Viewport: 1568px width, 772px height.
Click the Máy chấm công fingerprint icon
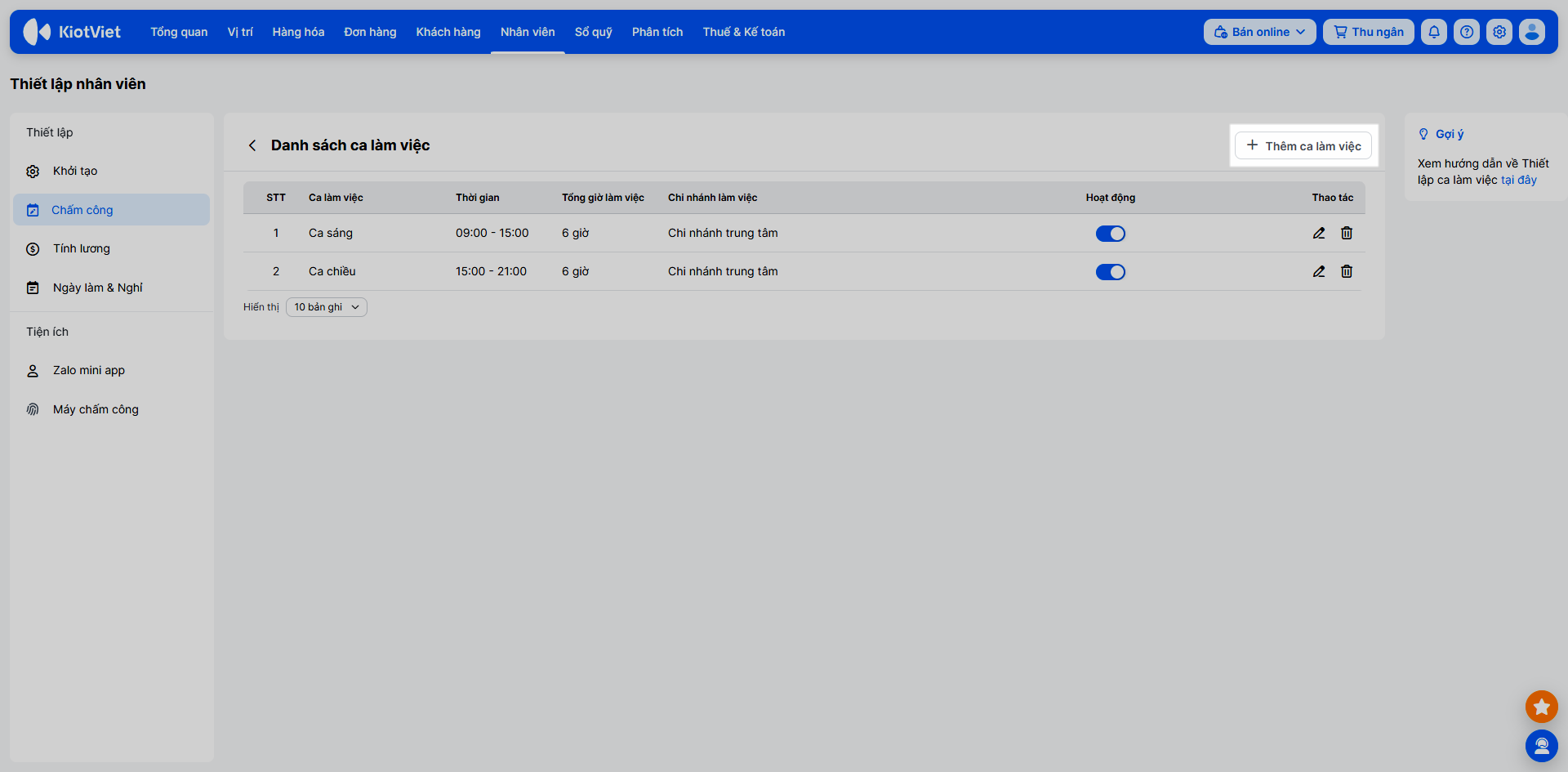[x=33, y=409]
